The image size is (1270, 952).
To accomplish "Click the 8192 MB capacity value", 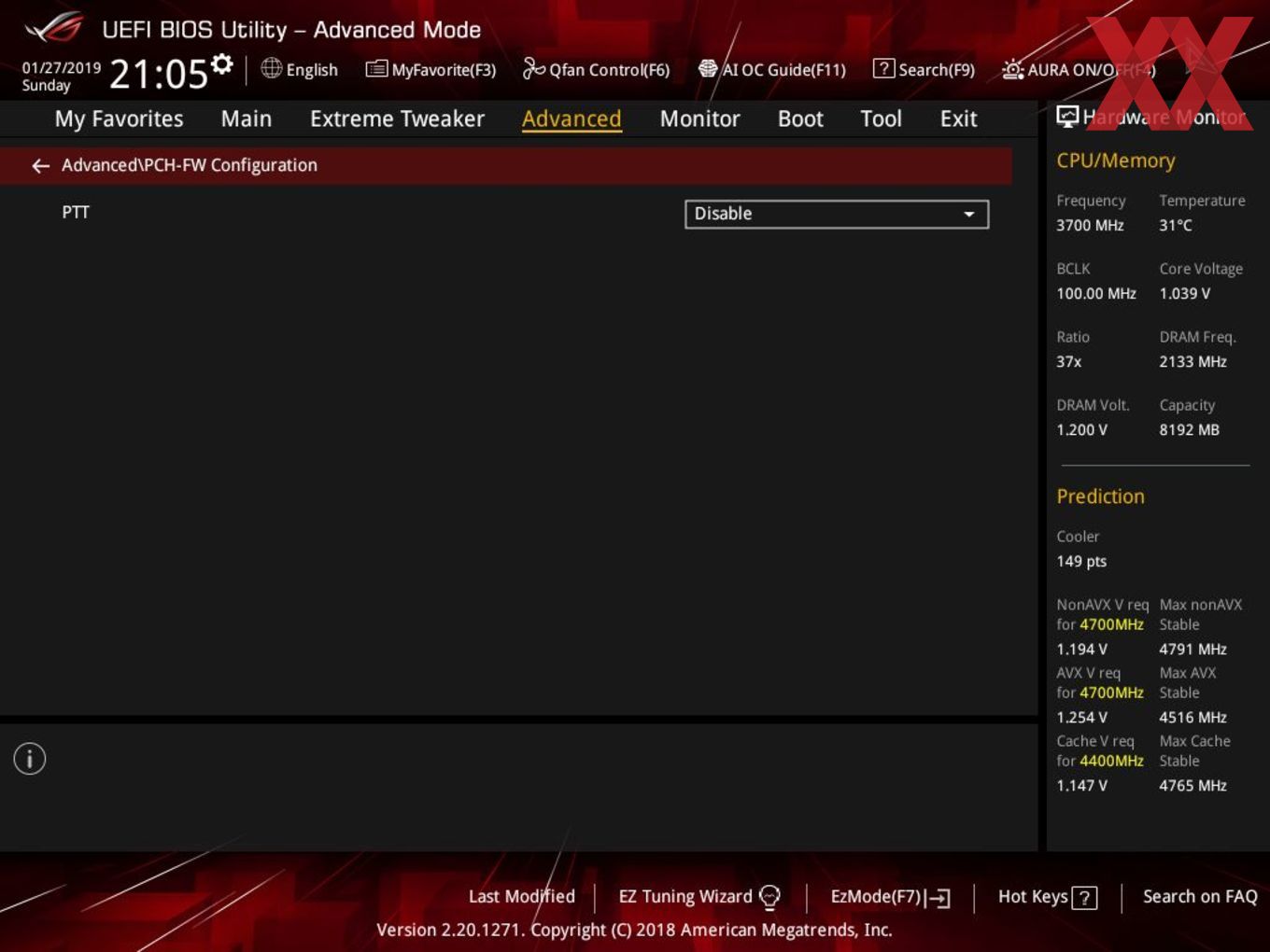I will pos(1189,429).
